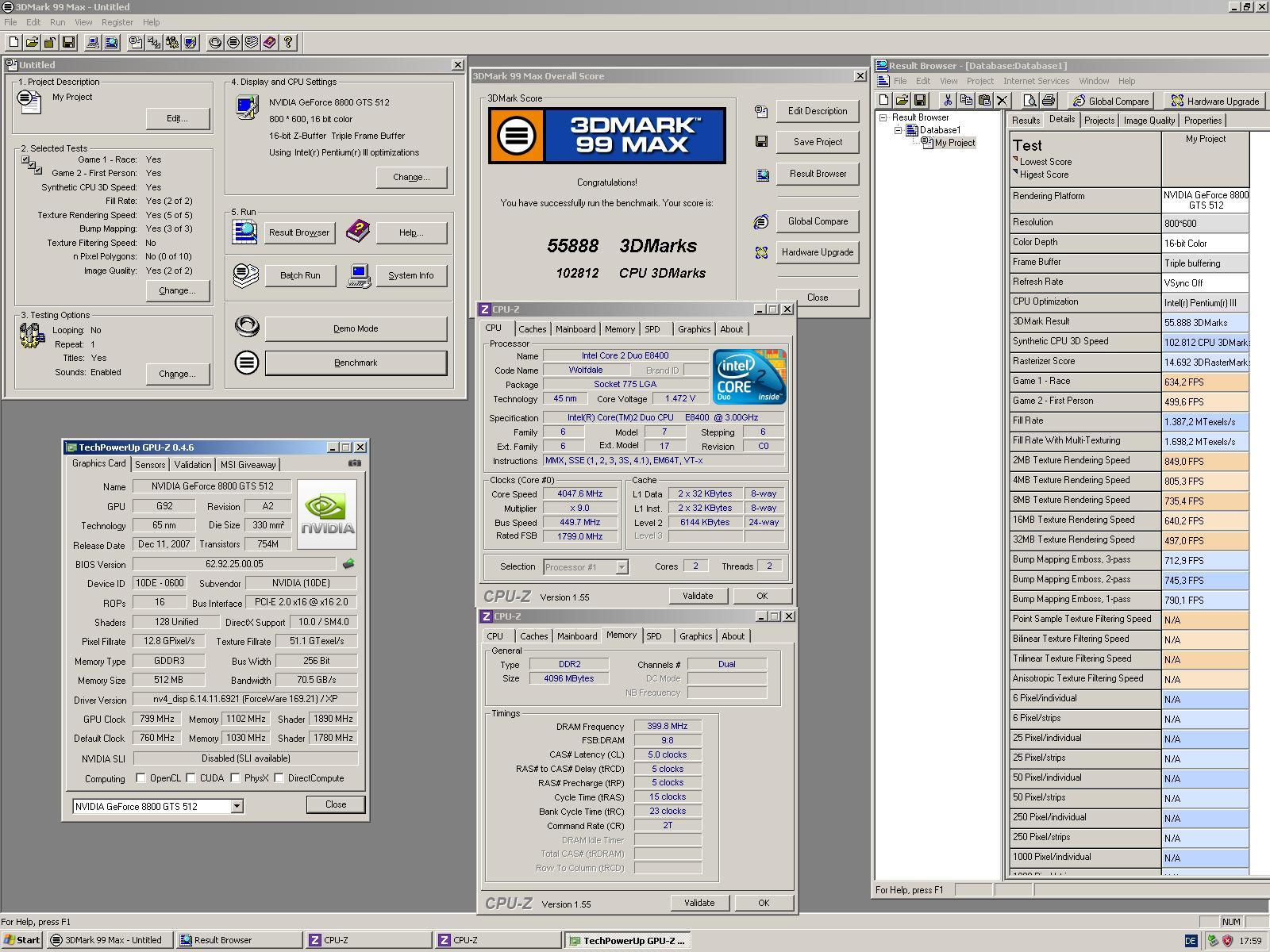Enable the CUDA checkbox in GPU-Z
The width and height of the screenshot is (1270, 952).
(190, 778)
